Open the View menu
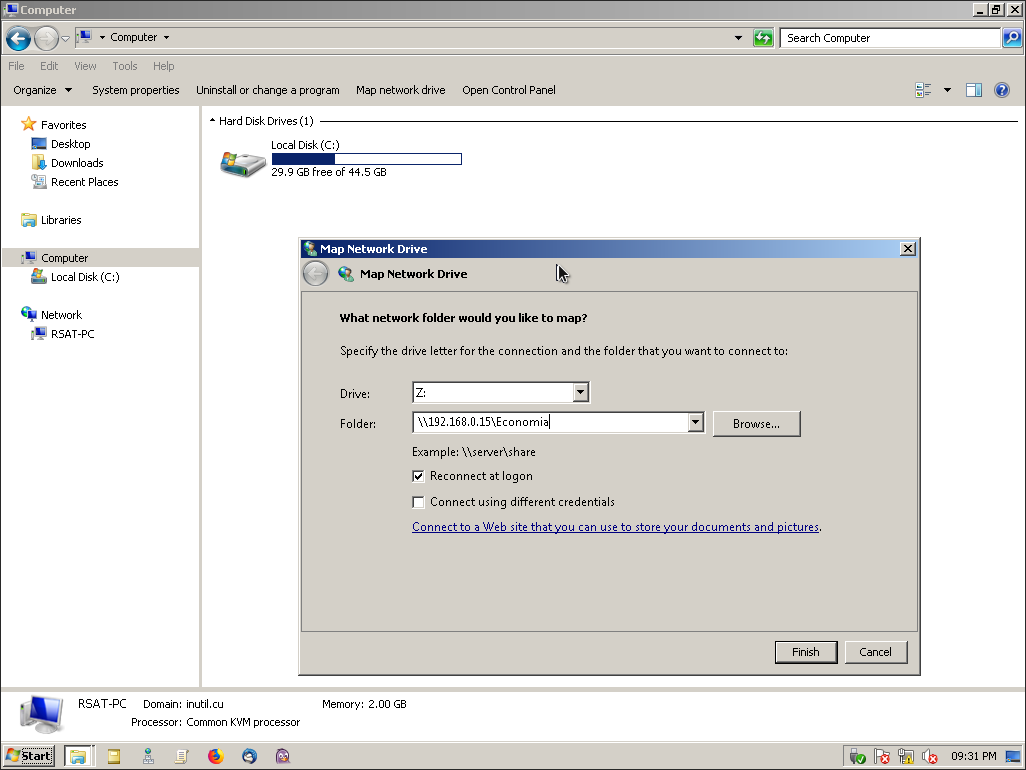 85,66
